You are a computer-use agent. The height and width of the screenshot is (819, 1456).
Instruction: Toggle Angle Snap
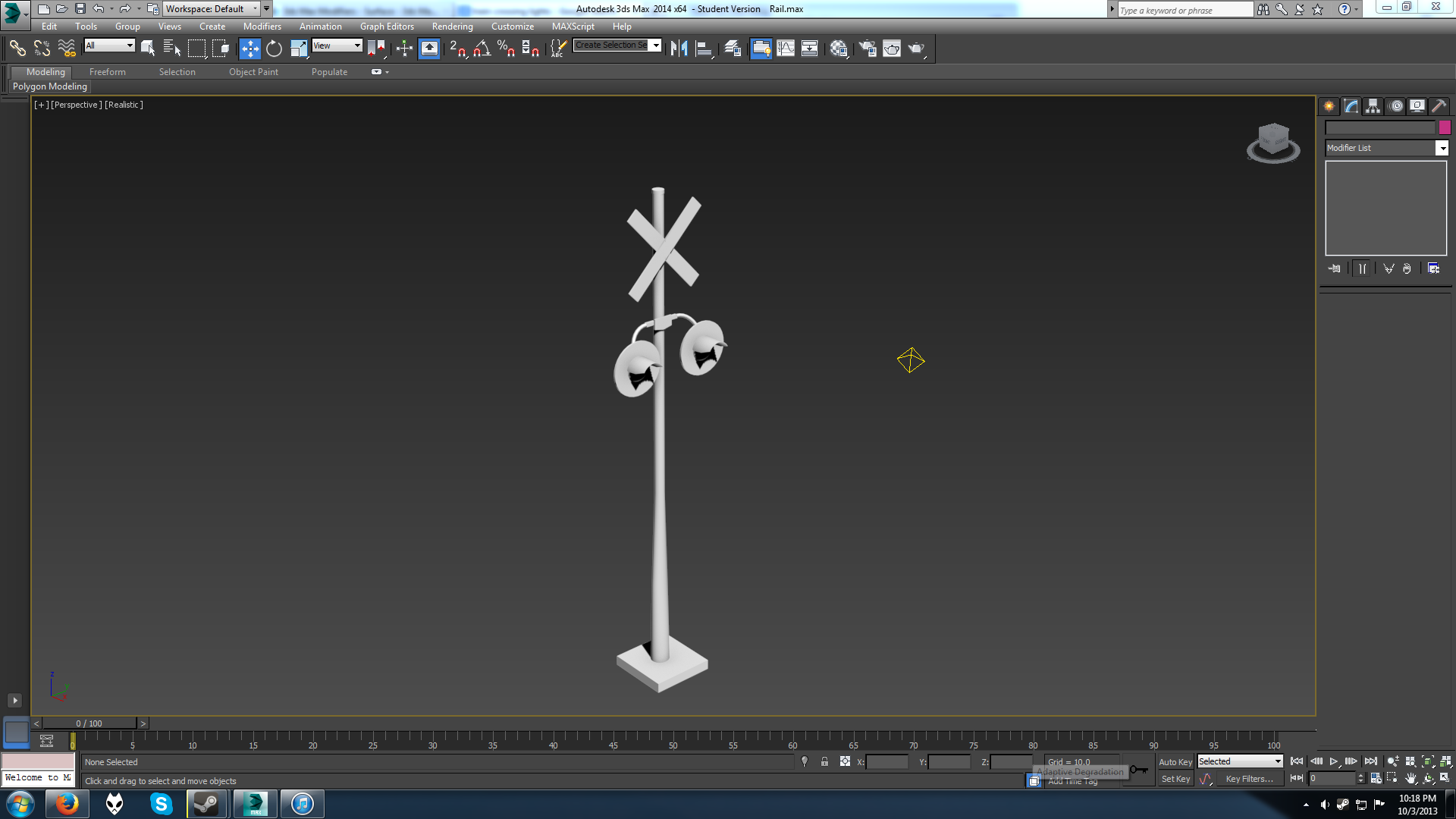(x=482, y=49)
